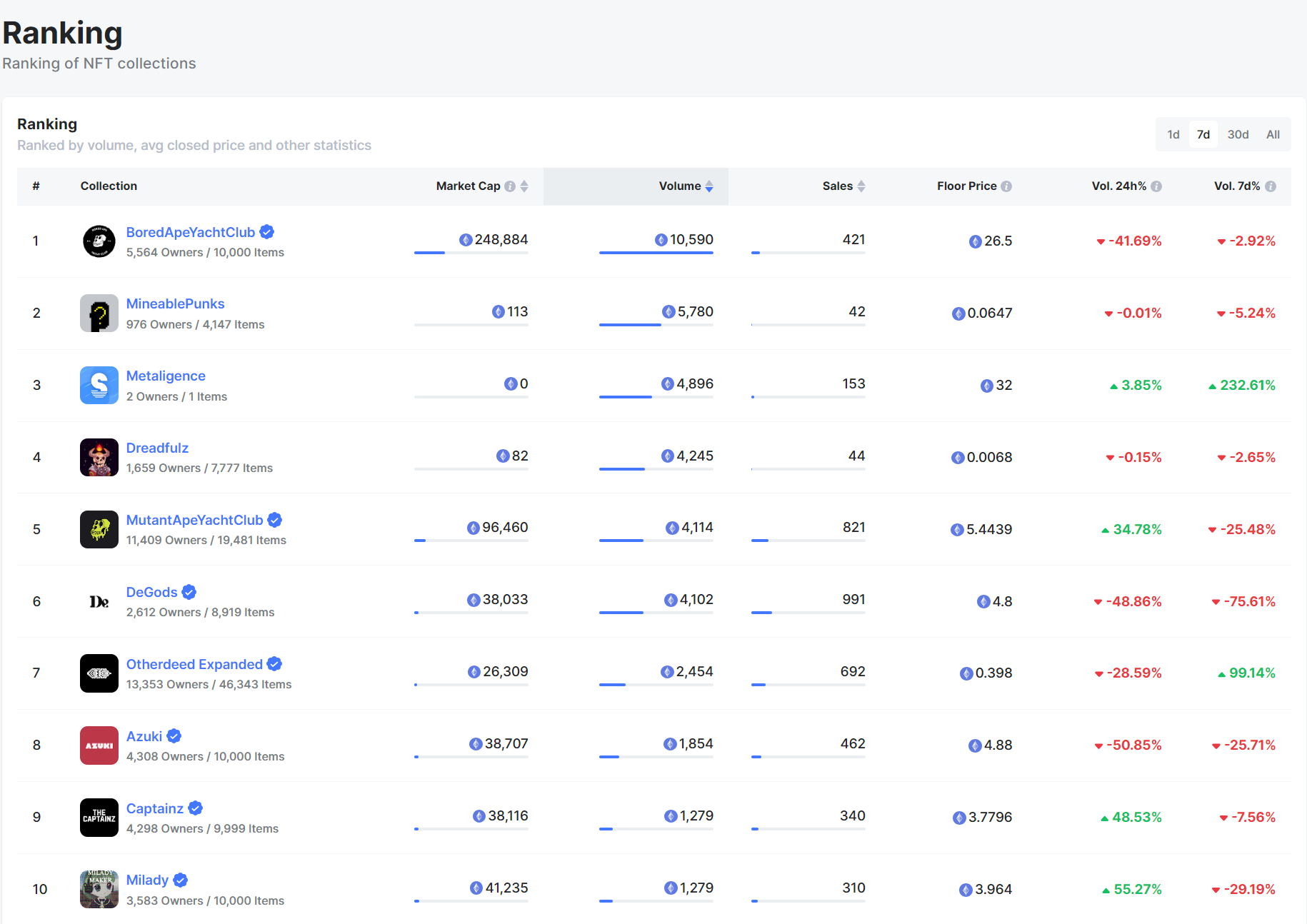Toggle sort on Volume column arrows
Image resolution: width=1307 pixels, height=924 pixels.
(x=709, y=186)
